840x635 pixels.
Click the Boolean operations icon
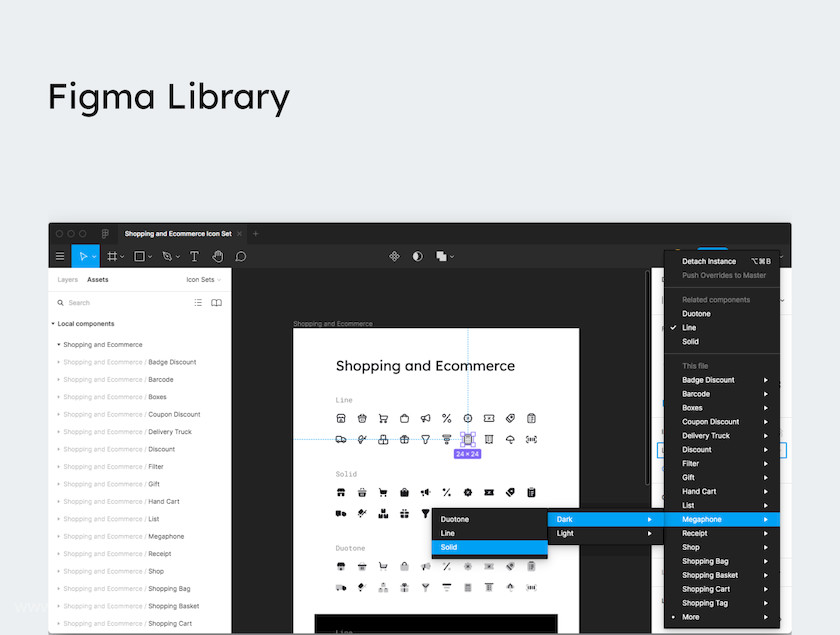tap(441, 257)
